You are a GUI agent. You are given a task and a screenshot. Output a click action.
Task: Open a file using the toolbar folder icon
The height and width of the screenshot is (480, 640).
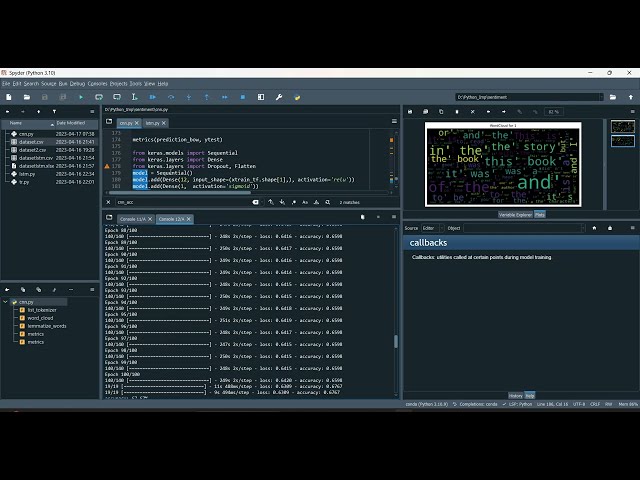[27, 97]
